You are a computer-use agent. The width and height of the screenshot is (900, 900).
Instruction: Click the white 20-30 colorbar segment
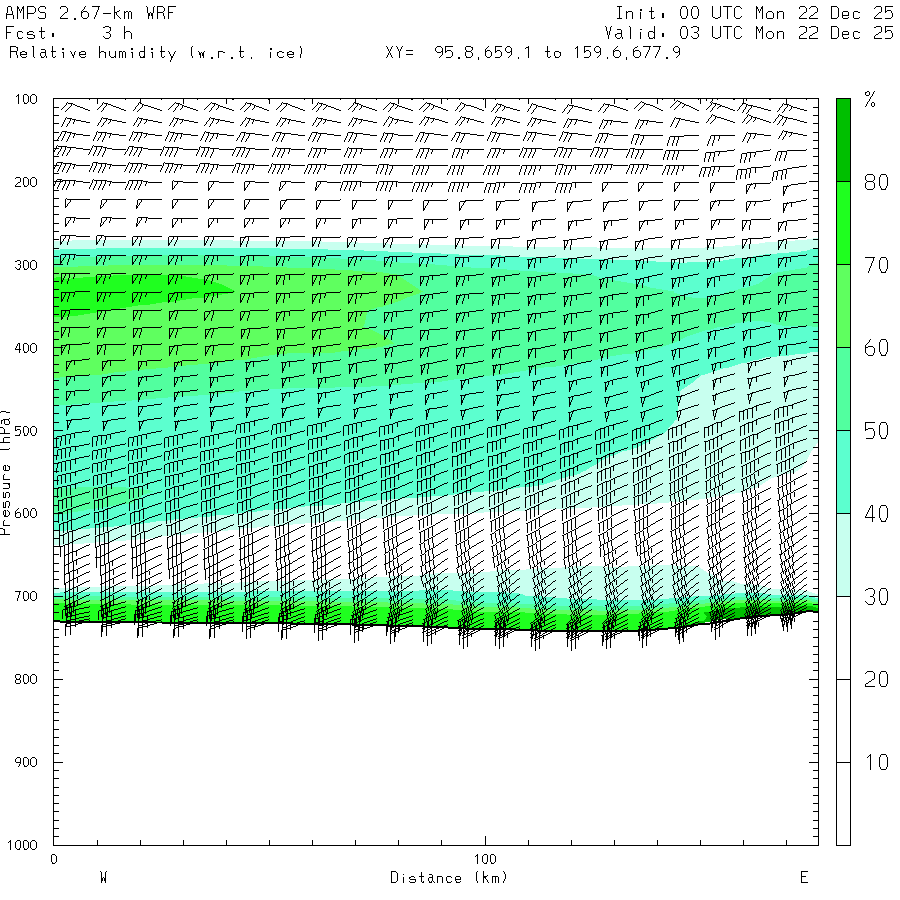coord(843,638)
